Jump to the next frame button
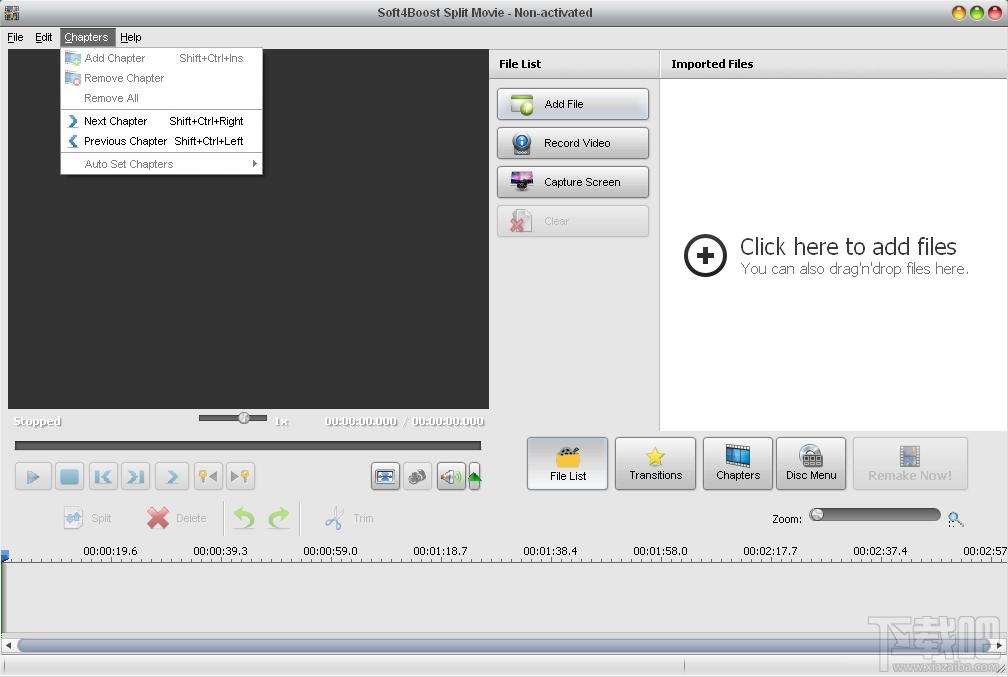1008x677 pixels. click(136, 476)
